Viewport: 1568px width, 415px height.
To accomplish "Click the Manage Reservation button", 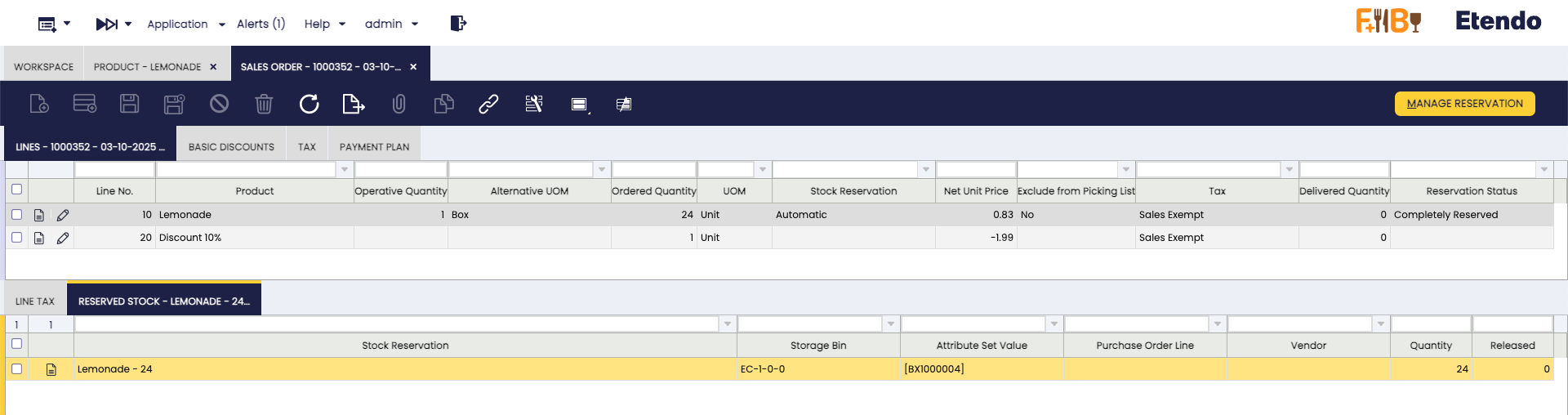I will (x=1464, y=104).
